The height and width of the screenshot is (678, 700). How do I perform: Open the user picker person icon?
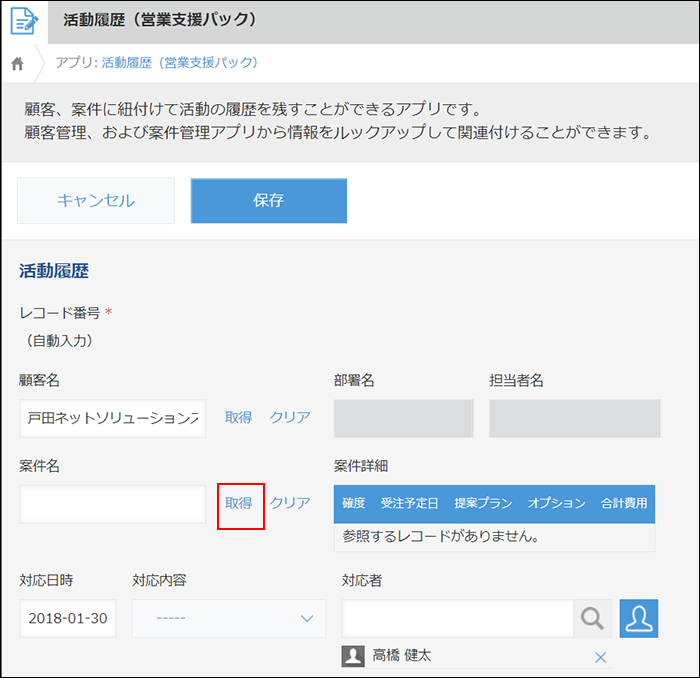[638, 618]
